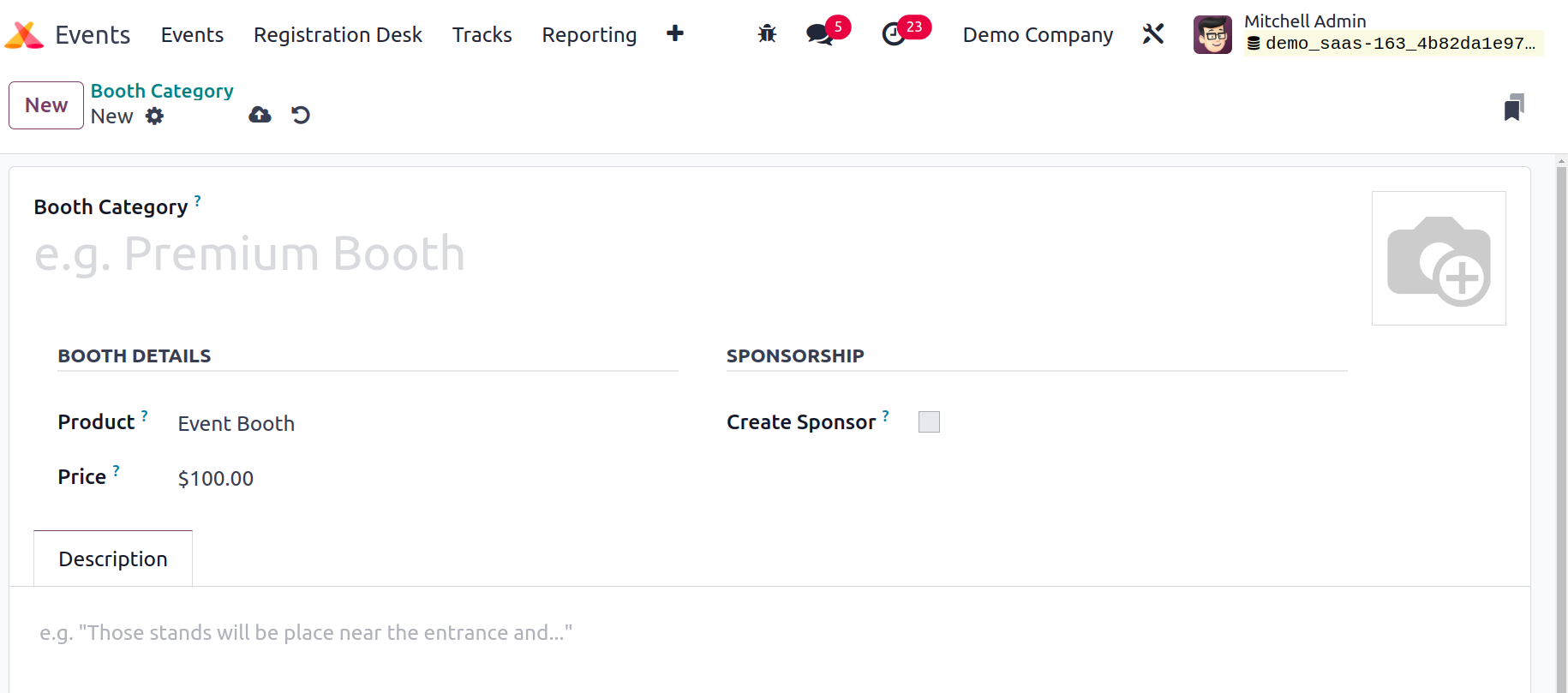The width and height of the screenshot is (1568, 693).
Task: Open the gear actions menu
Action: (x=154, y=116)
